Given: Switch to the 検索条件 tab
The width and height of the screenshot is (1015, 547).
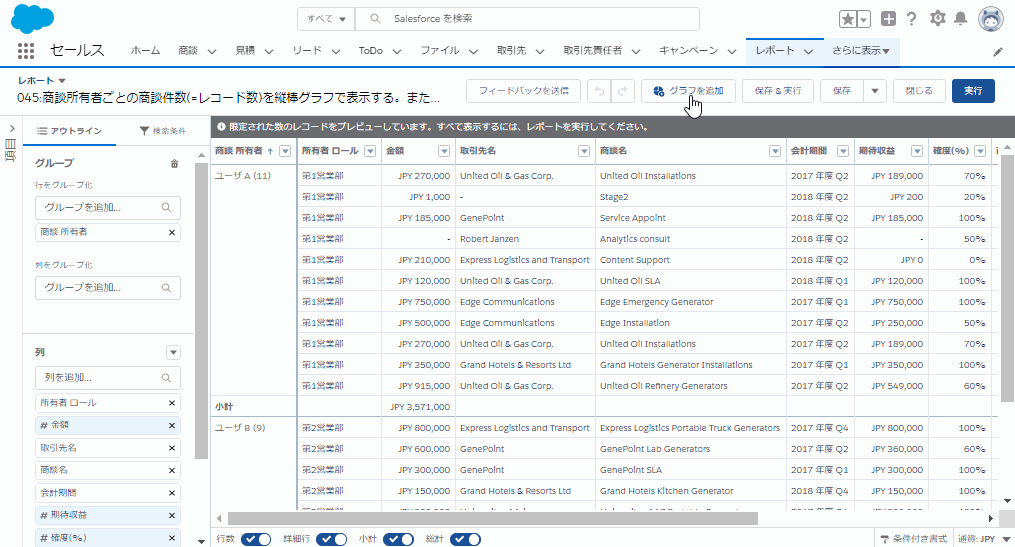Looking at the screenshot, I should point(162,131).
